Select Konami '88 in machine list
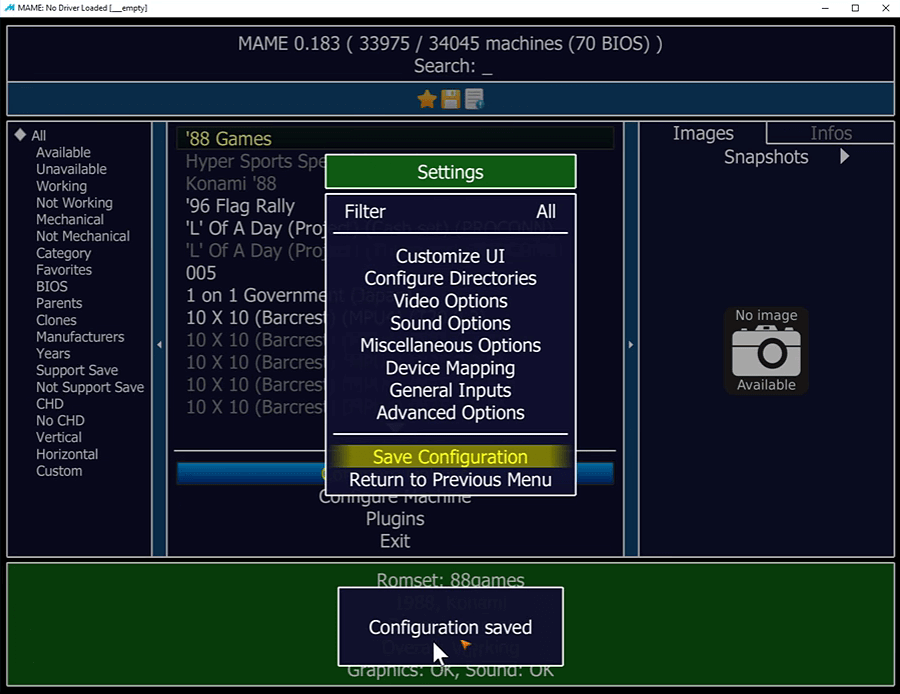Viewport: 900px width, 694px height. click(231, 184)
